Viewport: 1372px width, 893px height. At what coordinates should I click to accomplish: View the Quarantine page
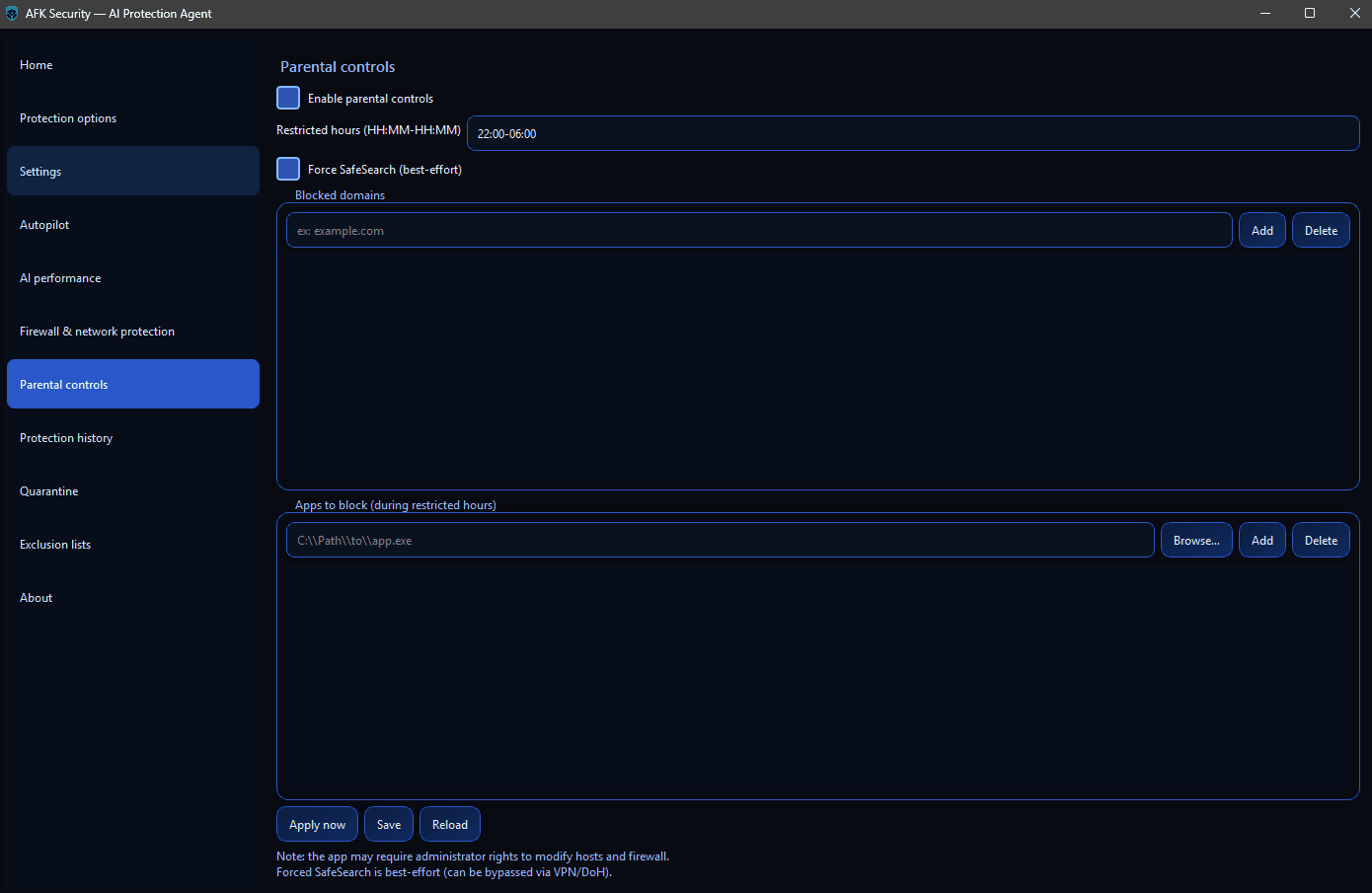coord(48,490)
